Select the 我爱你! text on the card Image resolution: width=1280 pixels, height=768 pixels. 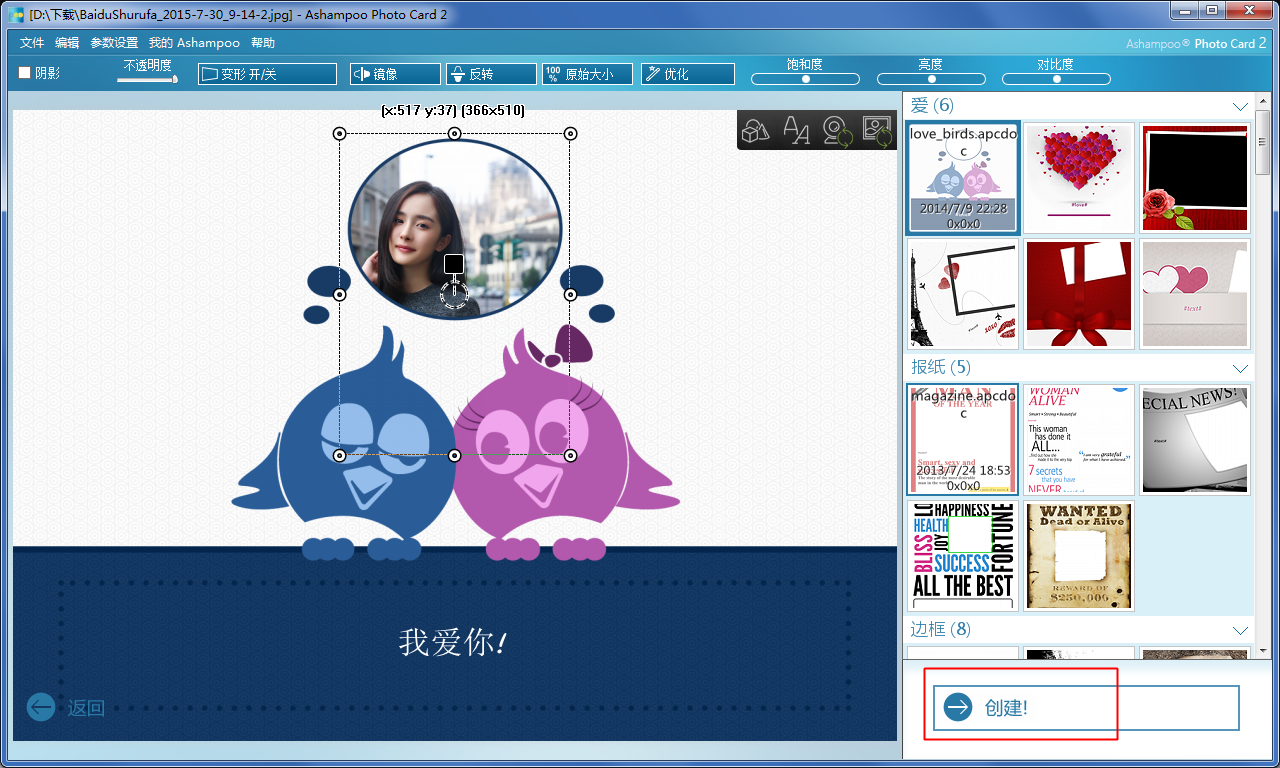tap(453, 643)
